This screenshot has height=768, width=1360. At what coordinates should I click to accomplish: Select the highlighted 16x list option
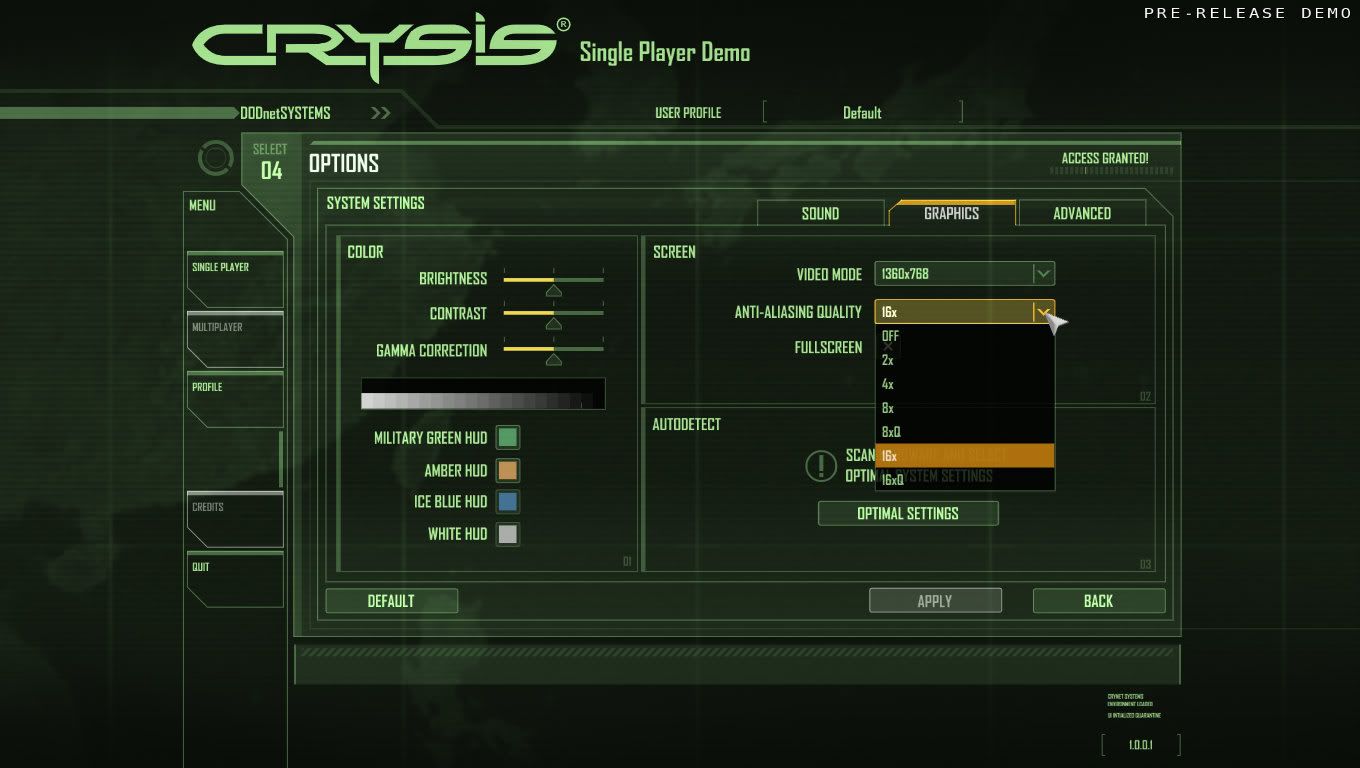coord(964,455)
